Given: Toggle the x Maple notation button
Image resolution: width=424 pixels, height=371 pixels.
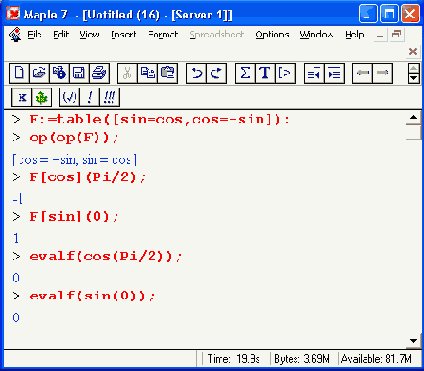Looking at the screenshot, I should 22,98.
